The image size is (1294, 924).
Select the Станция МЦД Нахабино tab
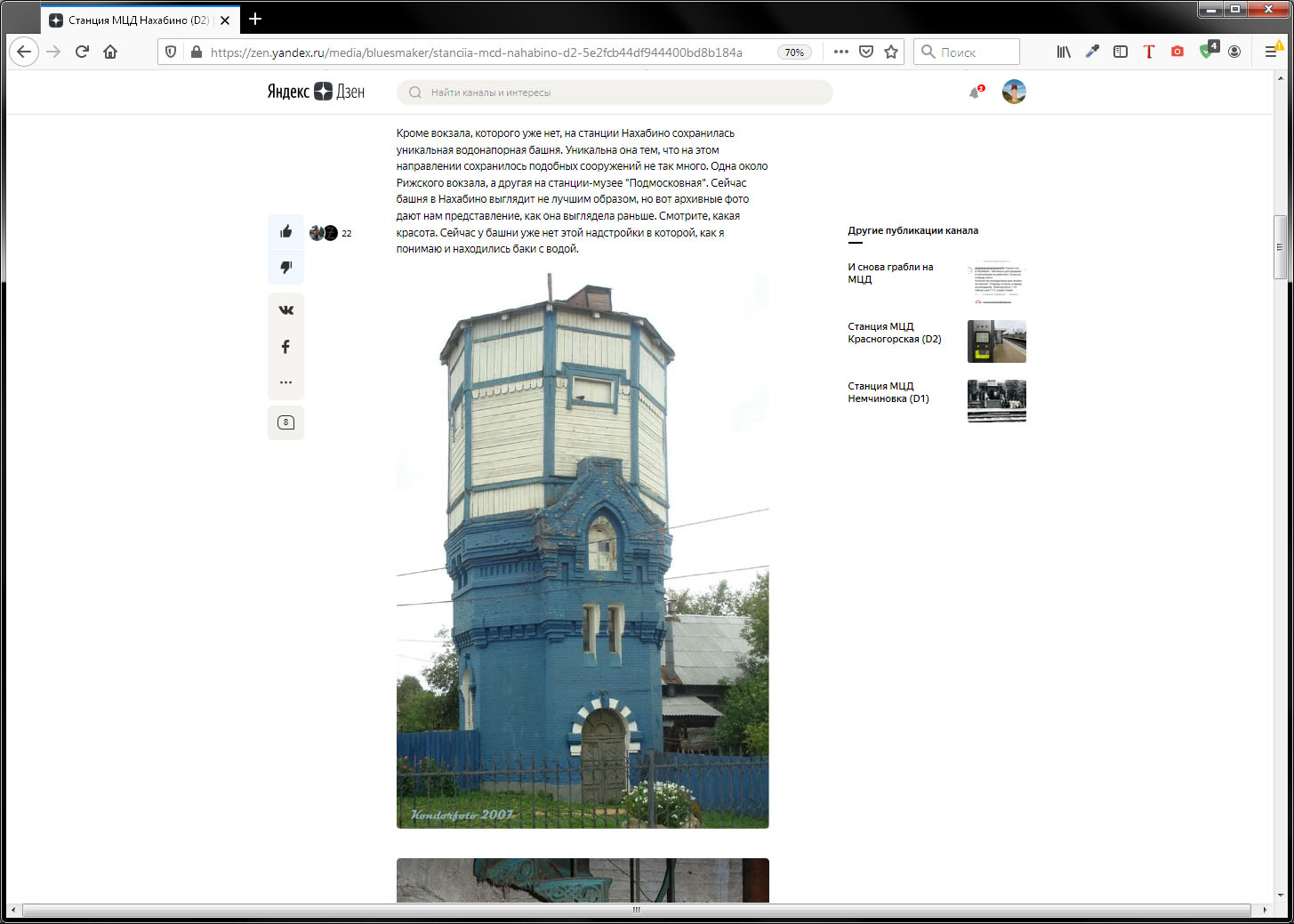coord(140,20)
